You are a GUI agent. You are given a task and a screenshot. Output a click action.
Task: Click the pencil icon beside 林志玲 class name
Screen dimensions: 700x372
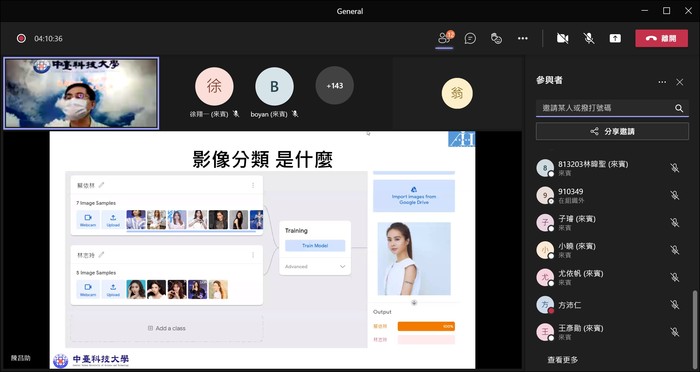tap(101, 255)
